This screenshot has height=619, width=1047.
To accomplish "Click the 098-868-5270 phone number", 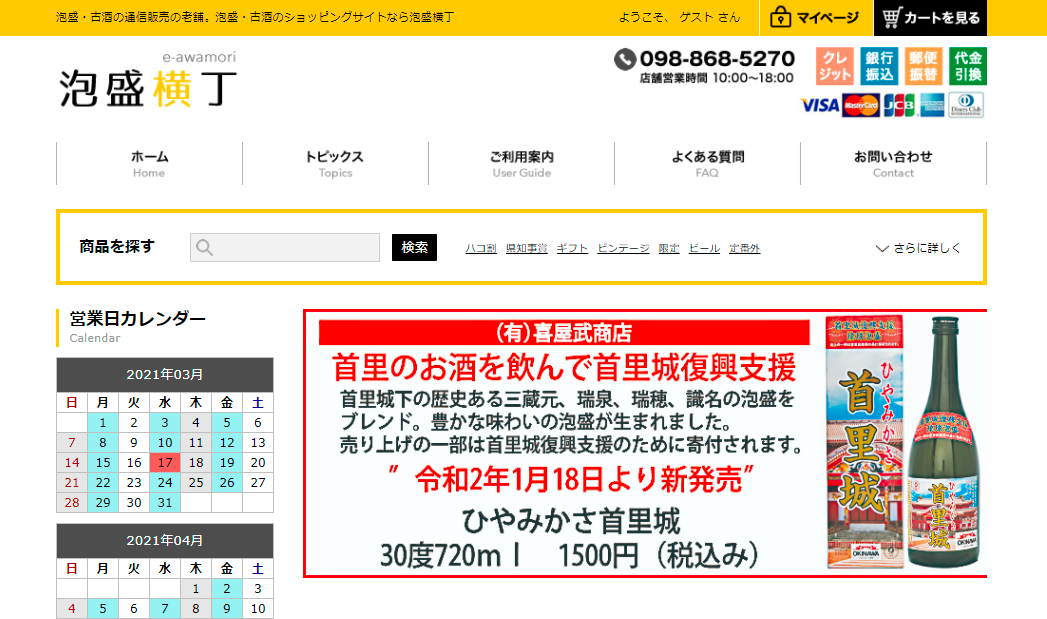I will (x=717, y=59).
